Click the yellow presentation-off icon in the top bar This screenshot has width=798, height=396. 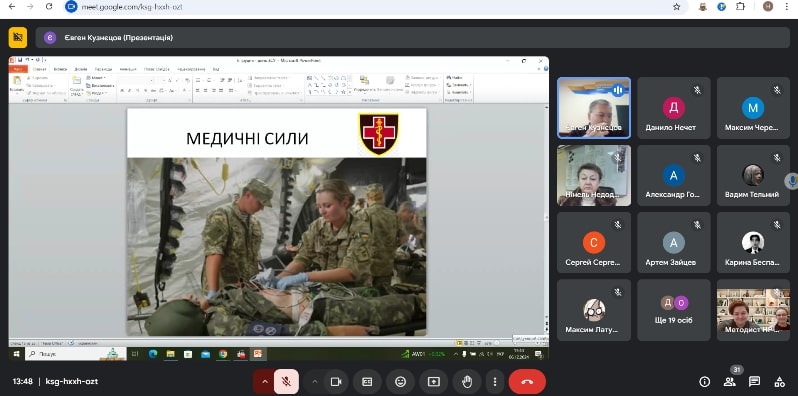click(x=18, y=37)
